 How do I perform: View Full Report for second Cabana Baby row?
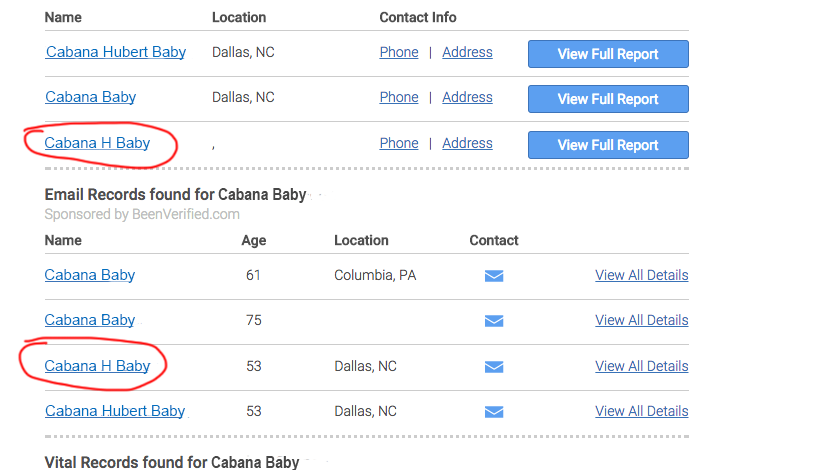point(608,99)
